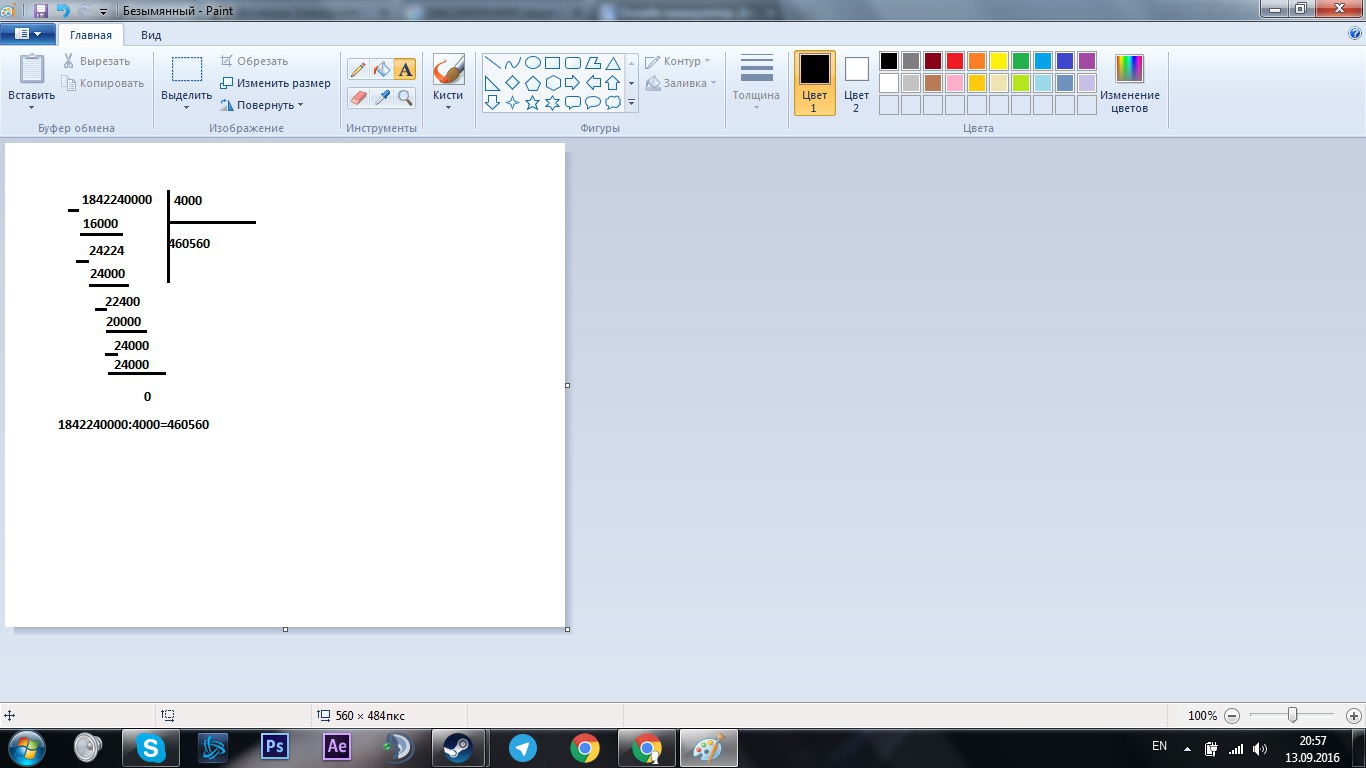The width and height of the screenshot is (1366, 768).
Task: Click the zoom in plus button
Action: click(x=1354, y=716)
